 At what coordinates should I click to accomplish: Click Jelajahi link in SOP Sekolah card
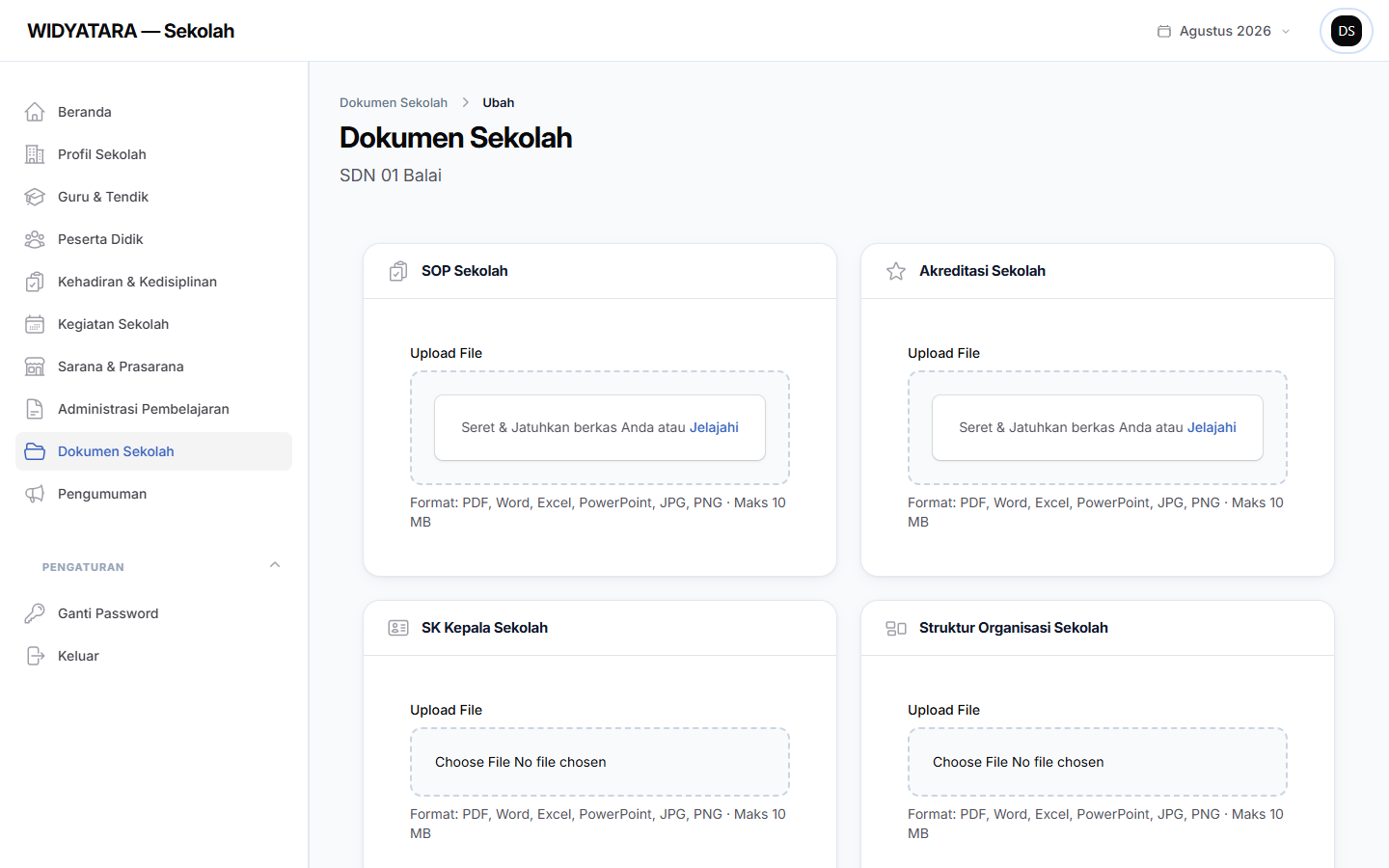tap(714, 427)
